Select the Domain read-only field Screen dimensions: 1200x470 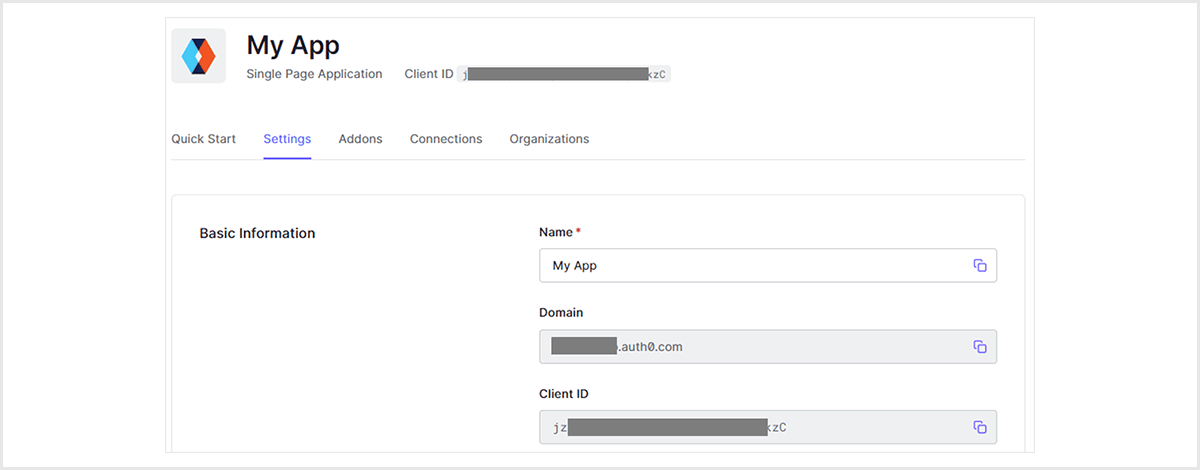(x=768, y=347)
